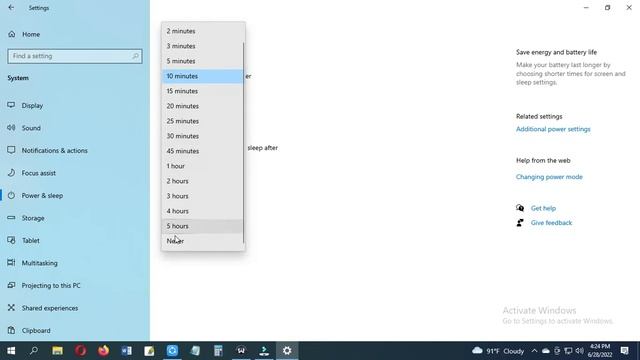Go back with the Settings back arrow
The width and height of the screenshot is (640, 360).
pos(11,7)
